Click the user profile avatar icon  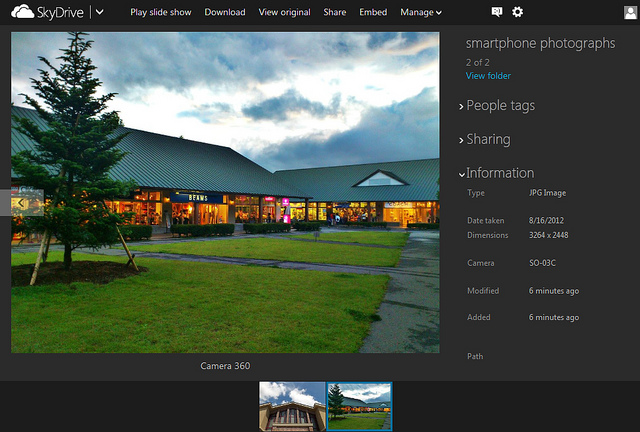point(630,12)
